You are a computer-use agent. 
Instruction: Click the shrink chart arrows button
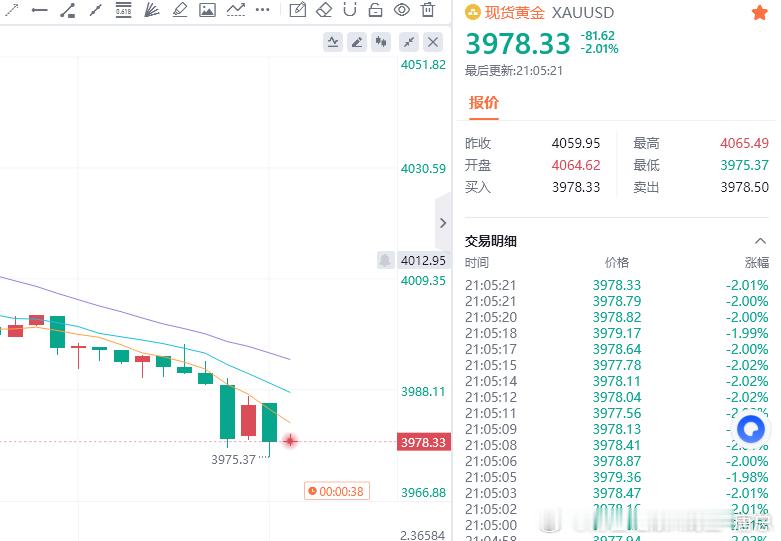pos(409,42)
